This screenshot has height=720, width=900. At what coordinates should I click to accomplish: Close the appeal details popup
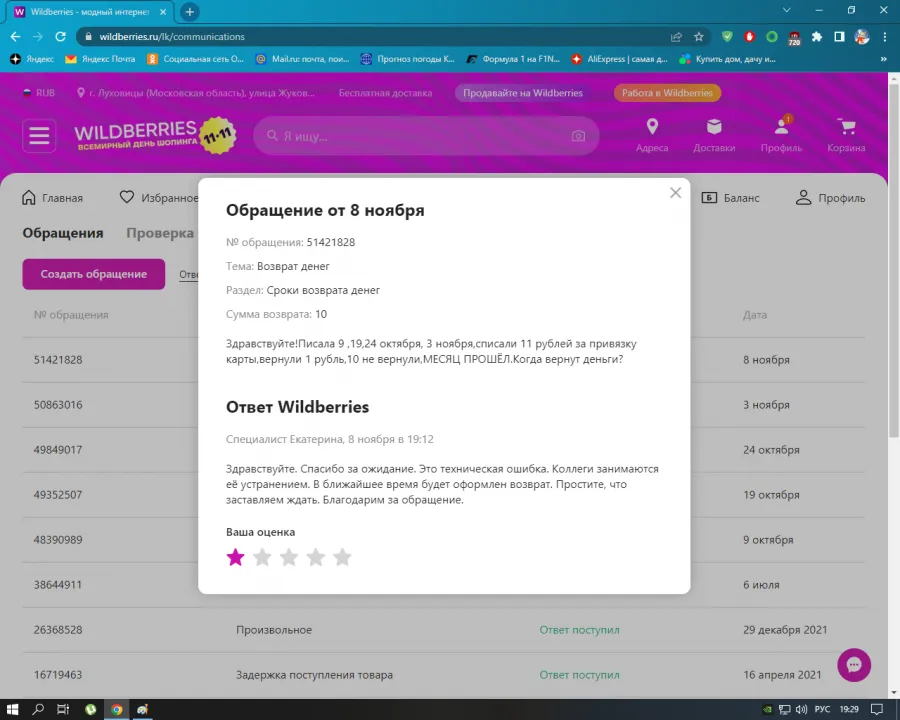[x=676, y=193]
